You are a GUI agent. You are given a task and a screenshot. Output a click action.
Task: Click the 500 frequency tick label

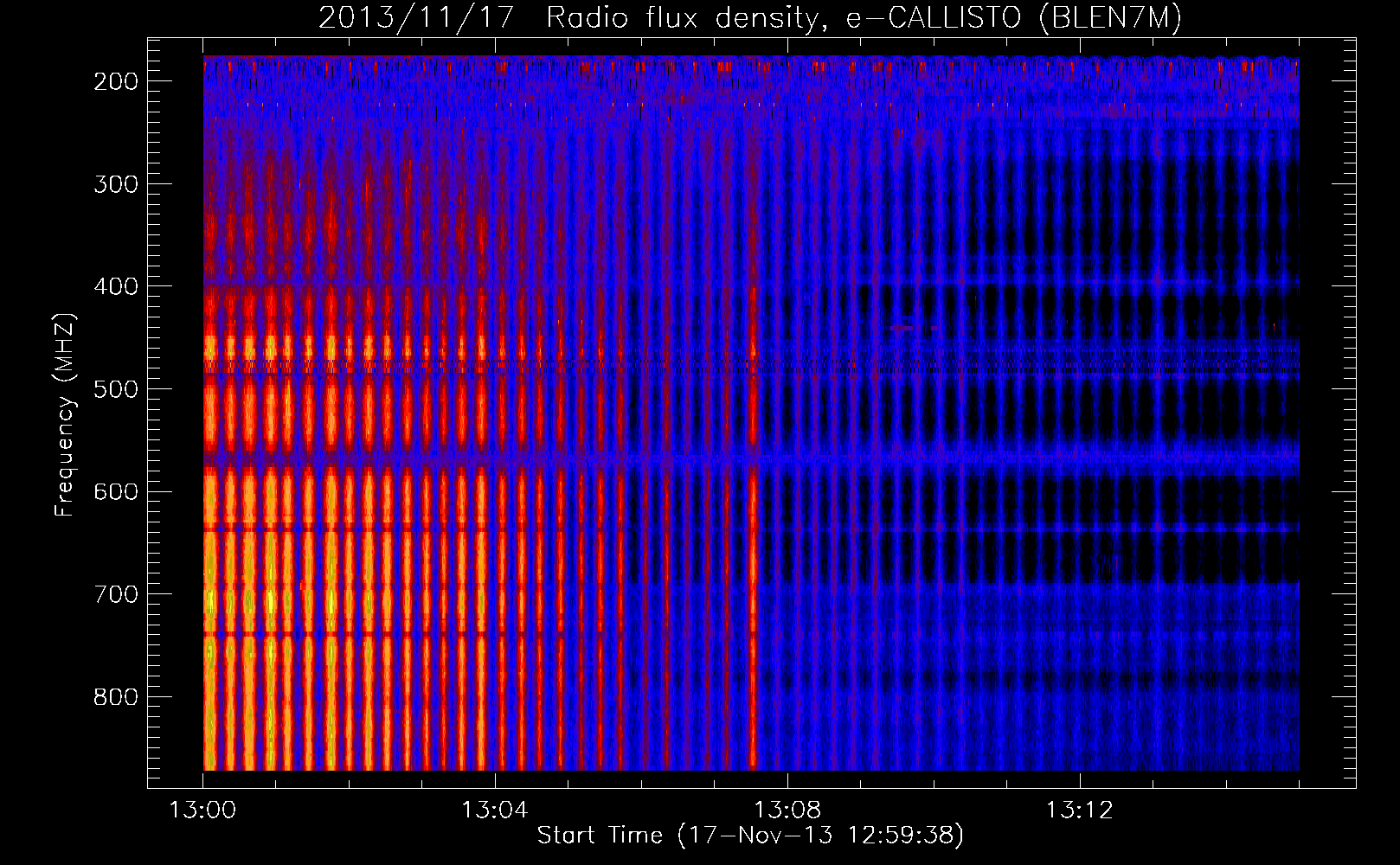point(116,389)
